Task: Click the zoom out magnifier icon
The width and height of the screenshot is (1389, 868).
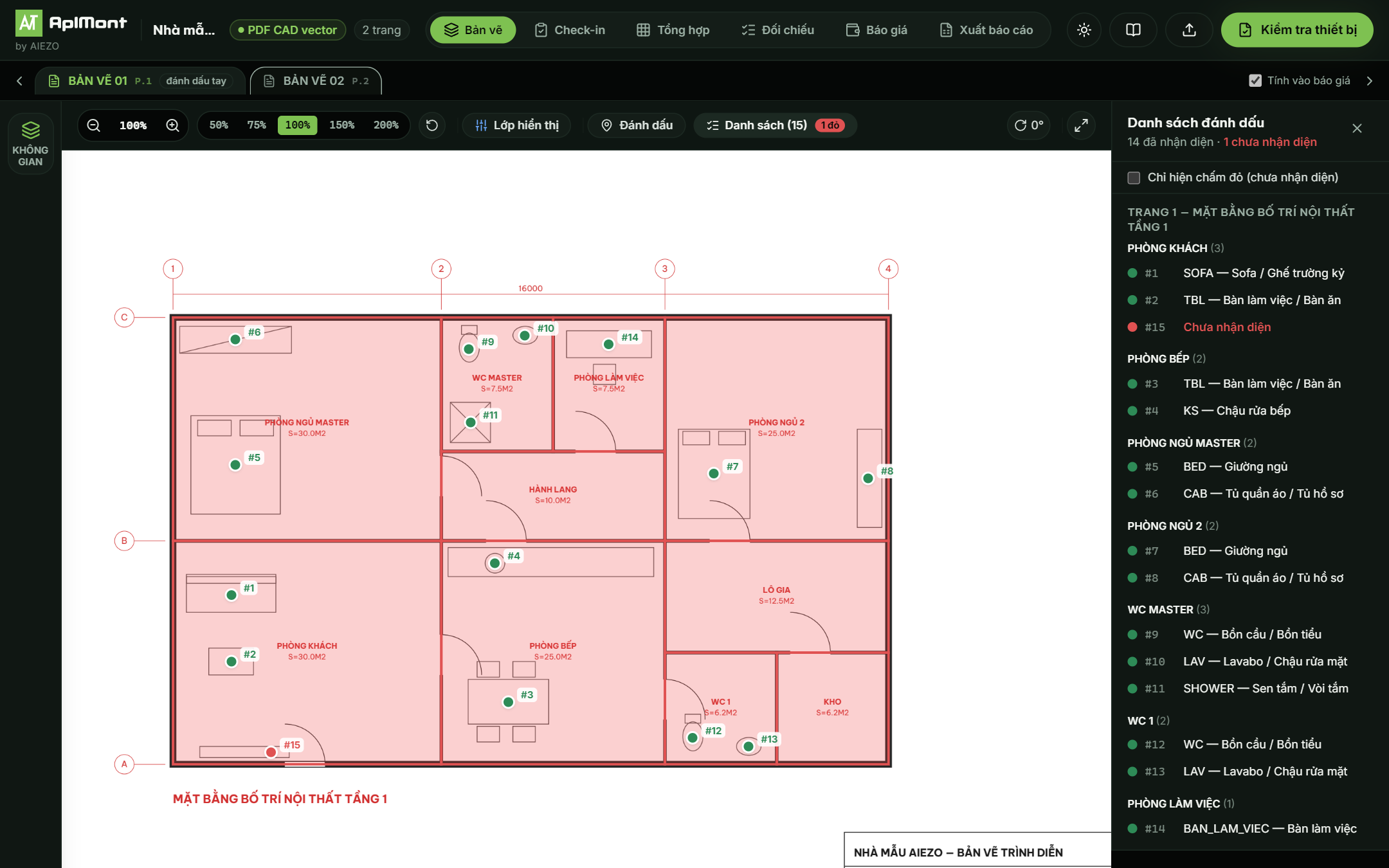Action: (x=94, y=125)
